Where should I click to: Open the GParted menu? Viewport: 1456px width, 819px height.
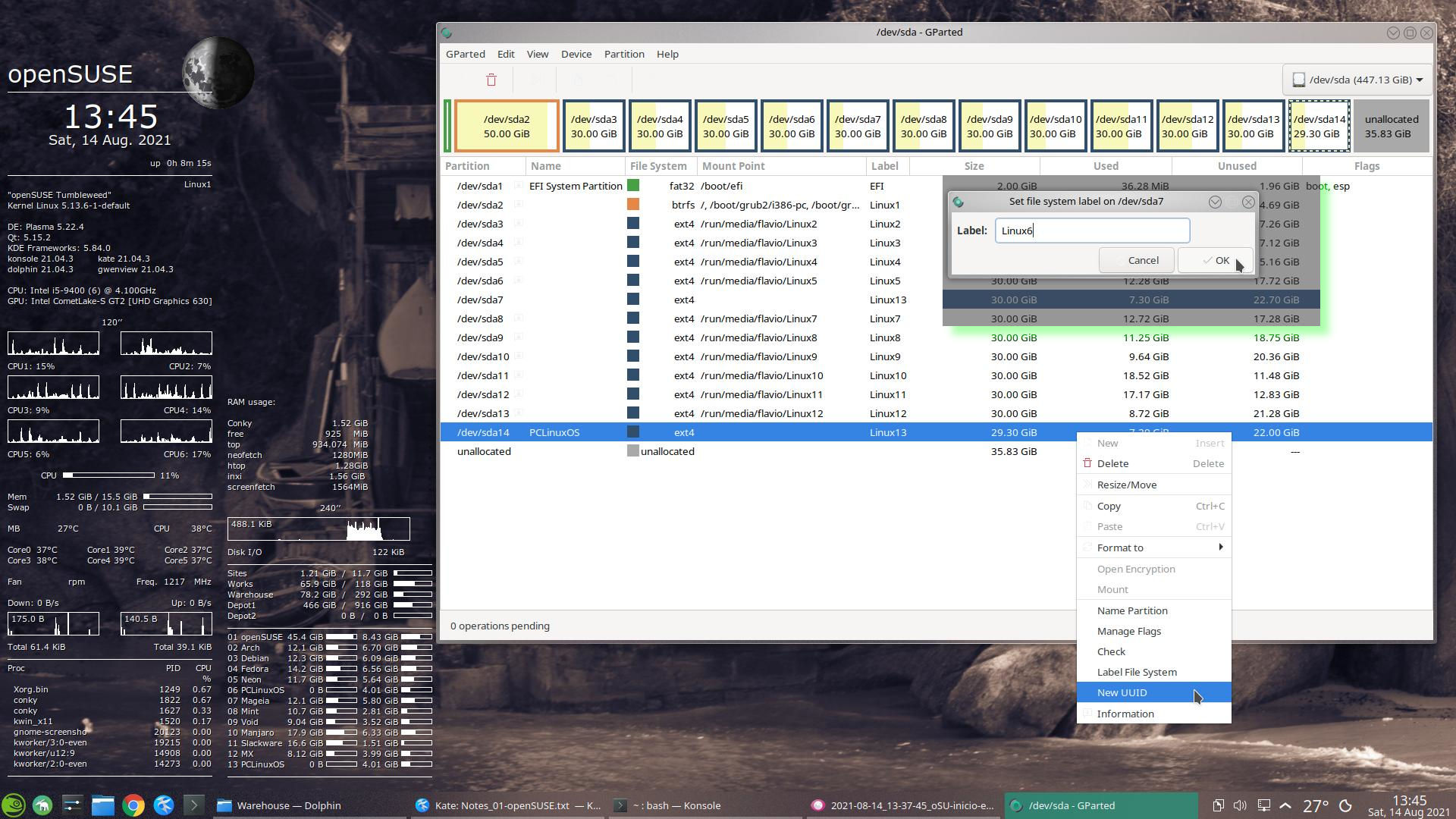465,54
